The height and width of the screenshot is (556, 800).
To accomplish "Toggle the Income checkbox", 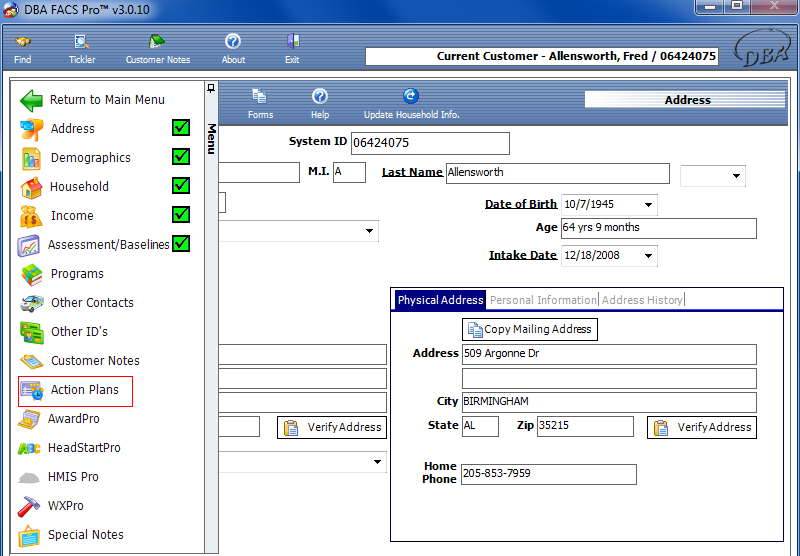I will pos(181,215).
